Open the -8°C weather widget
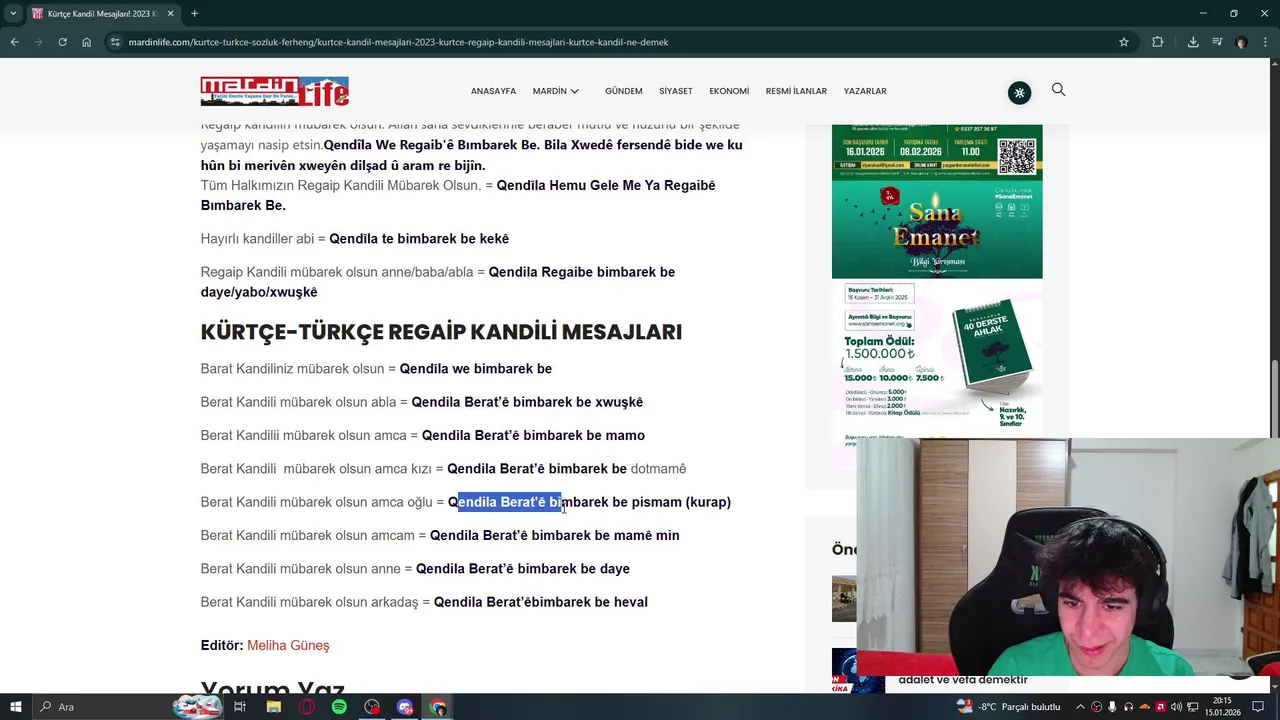 tap(1008, 707)
